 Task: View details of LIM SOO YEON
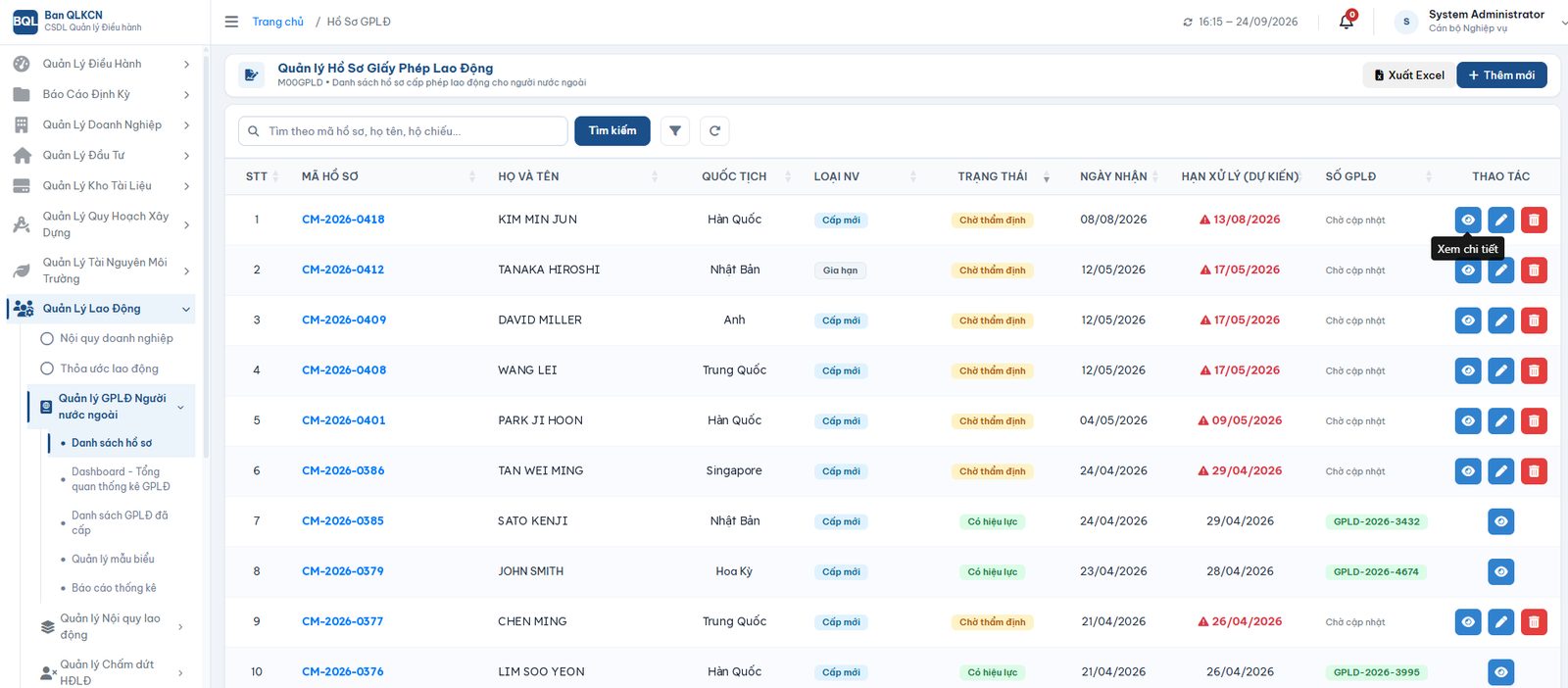click(1501, 672)
